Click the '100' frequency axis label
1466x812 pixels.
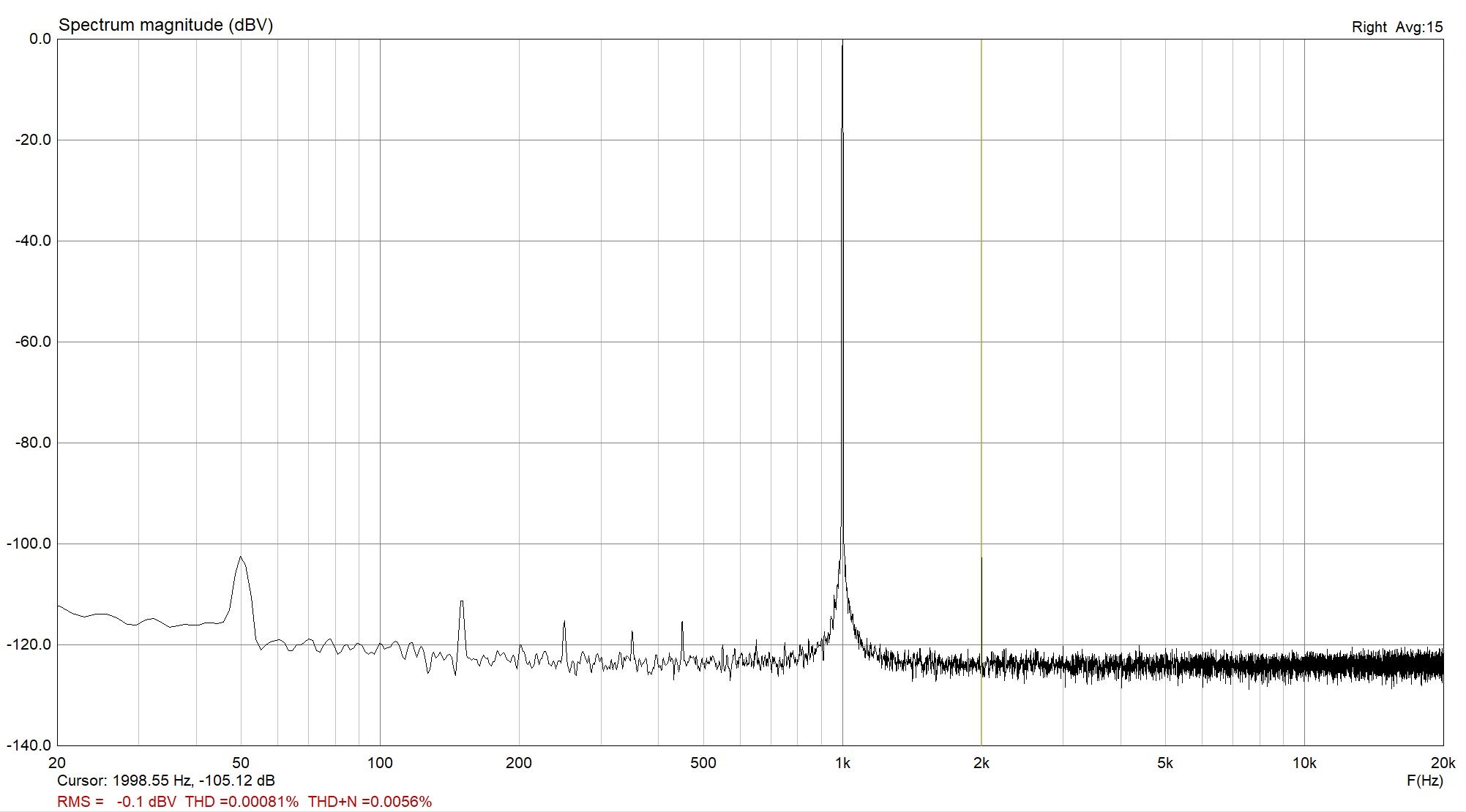380,763
